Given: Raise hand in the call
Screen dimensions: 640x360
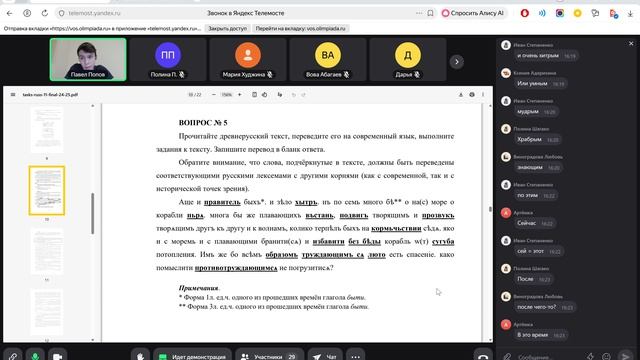Looking at the screenshot, I should [140, 357].
